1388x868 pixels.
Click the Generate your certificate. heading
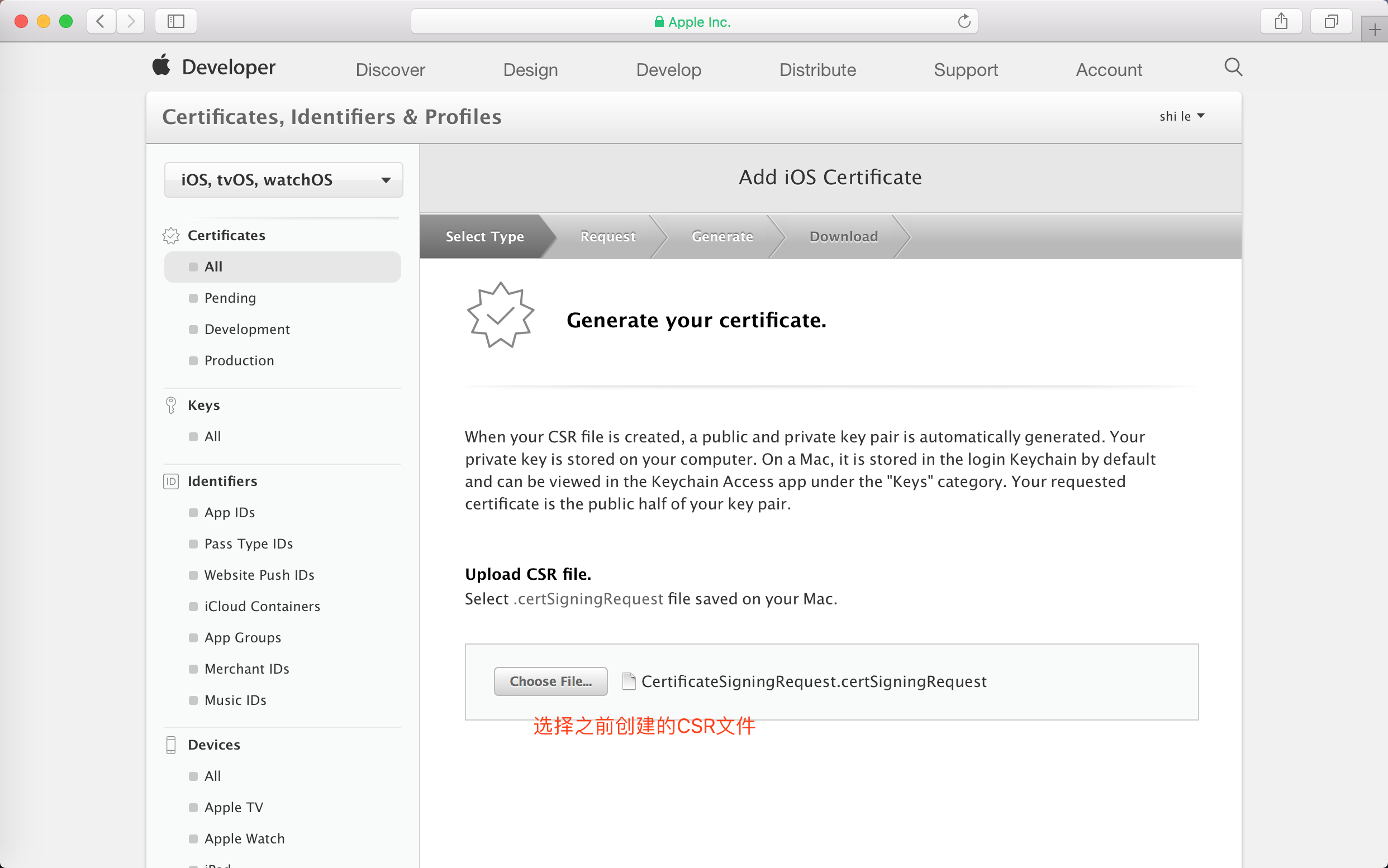pyautogui.click(x=697, y=321)
